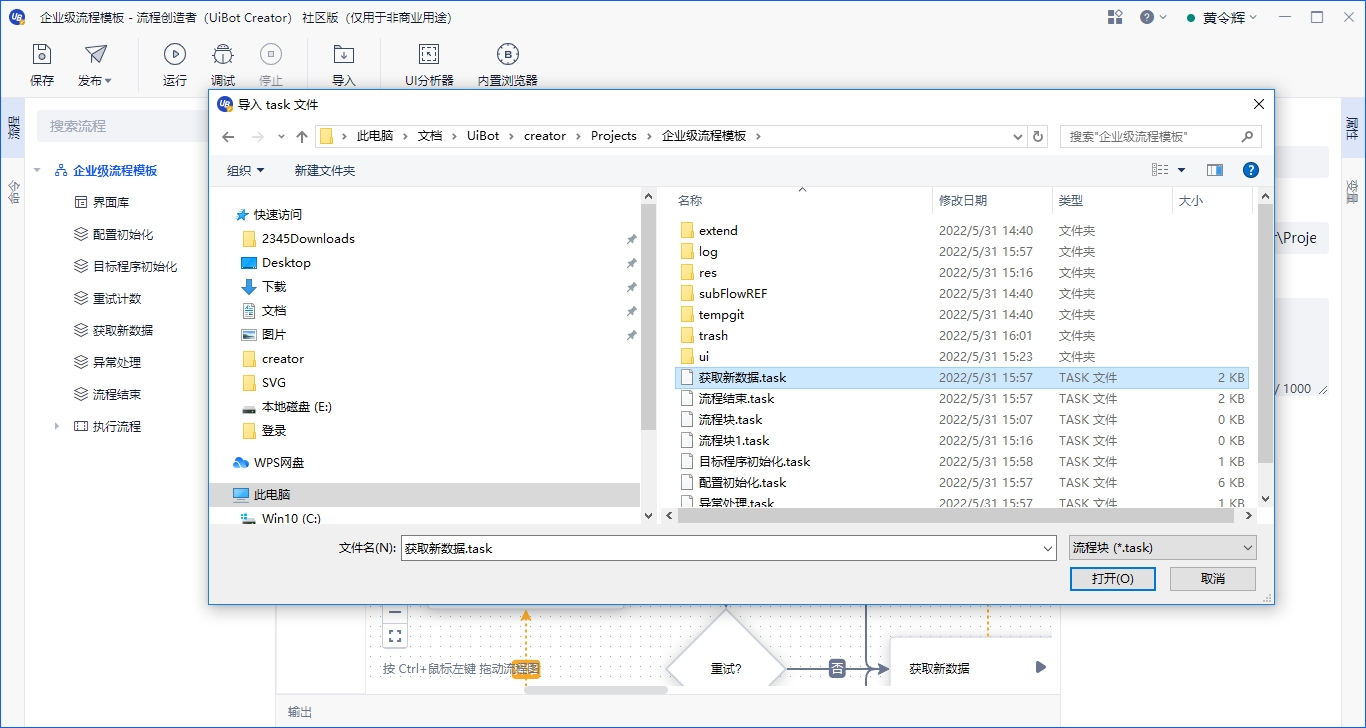Select 流程结束 in the flow tree

pos(117,394)
